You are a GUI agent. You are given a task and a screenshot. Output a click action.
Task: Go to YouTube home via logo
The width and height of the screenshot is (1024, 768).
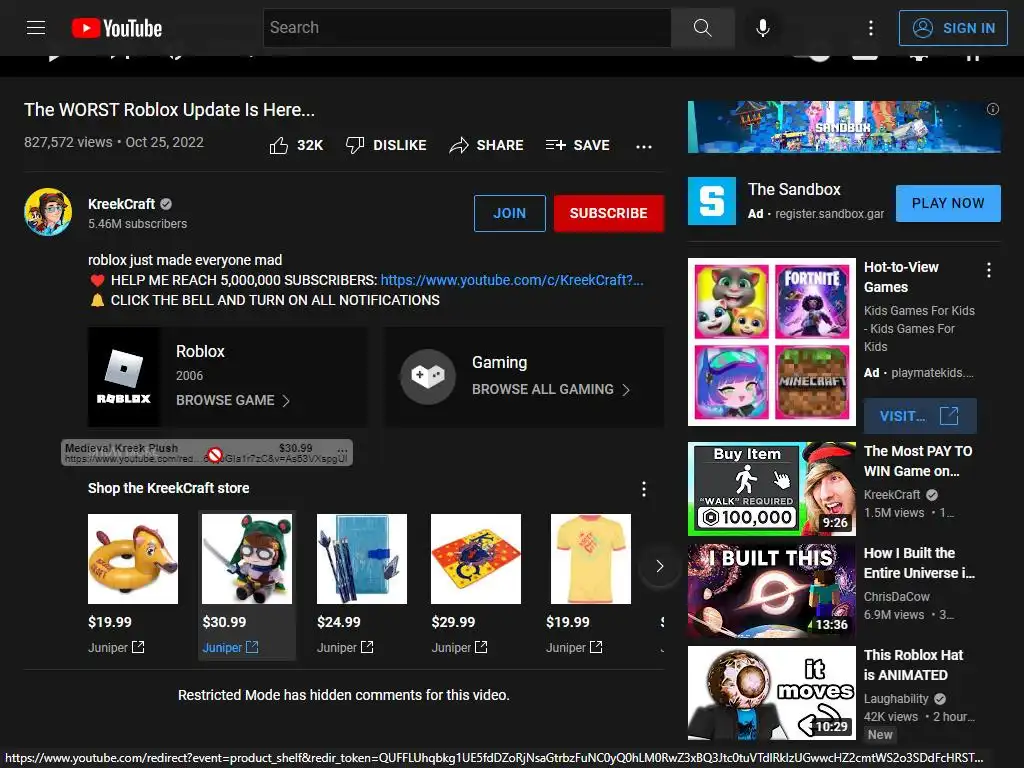117,28
